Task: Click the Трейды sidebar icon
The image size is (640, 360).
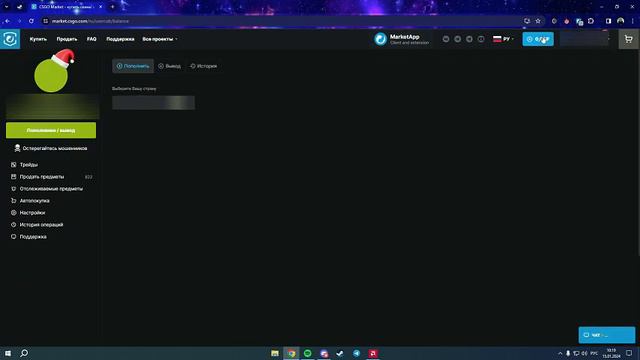Action: 13,165
